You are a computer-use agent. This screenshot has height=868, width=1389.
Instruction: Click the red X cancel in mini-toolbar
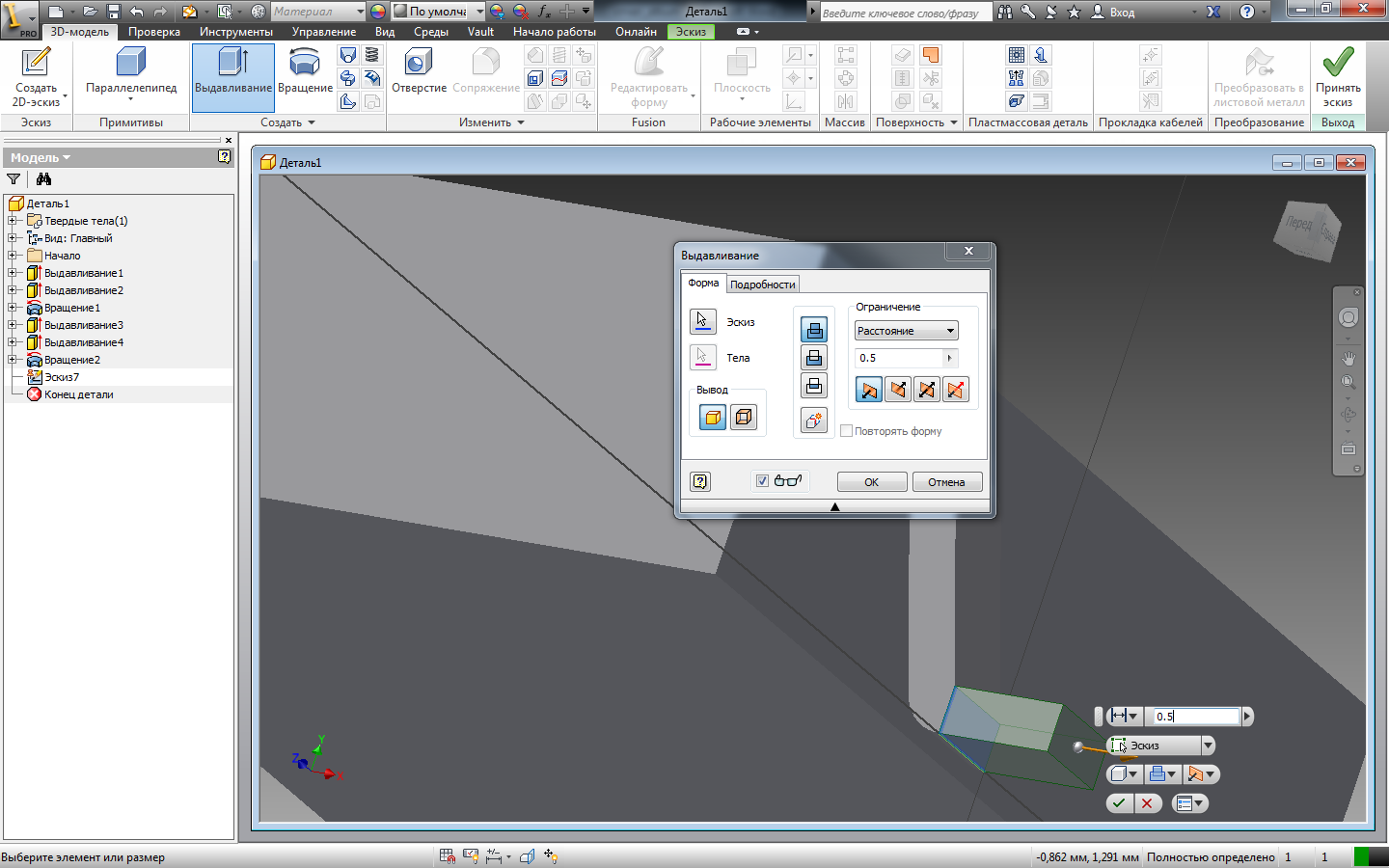(1147, 802)
